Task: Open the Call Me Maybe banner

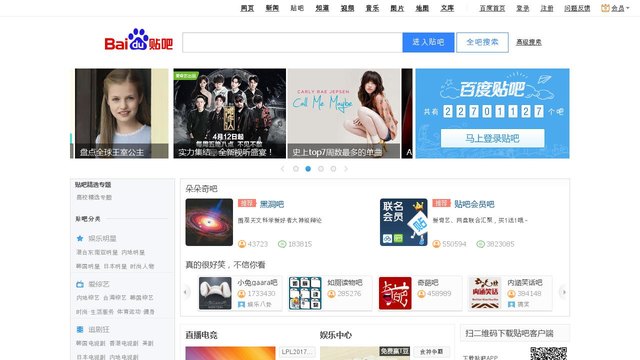Action: (x=344, y=113)
